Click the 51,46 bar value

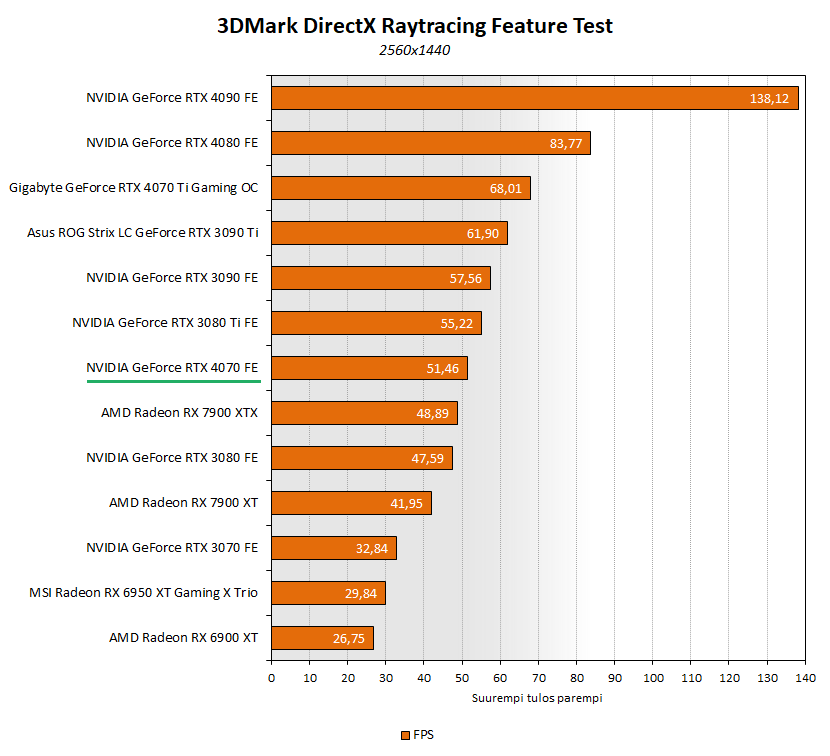coord(443,368)
